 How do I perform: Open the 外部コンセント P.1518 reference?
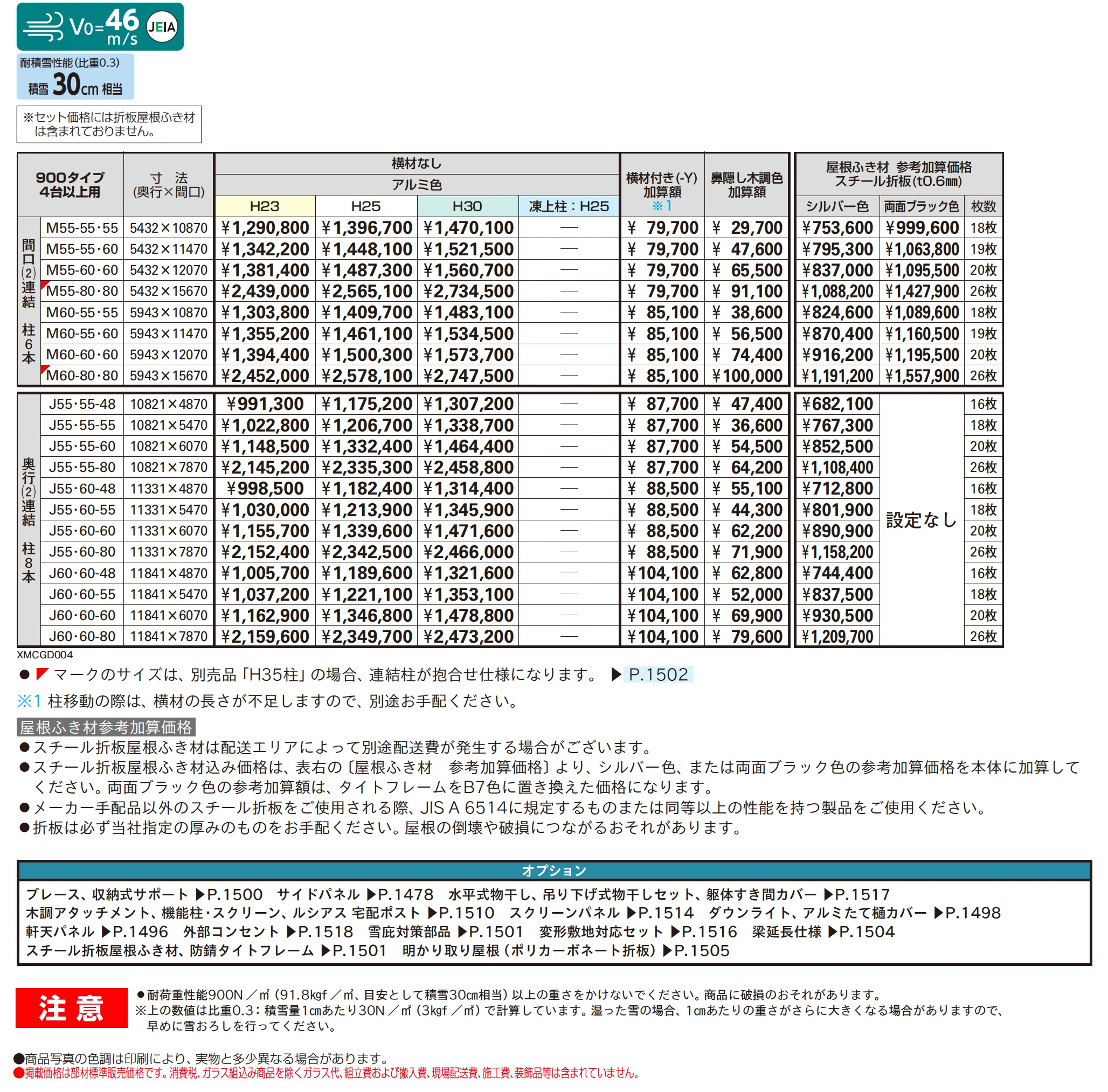[x=268, y=931]
